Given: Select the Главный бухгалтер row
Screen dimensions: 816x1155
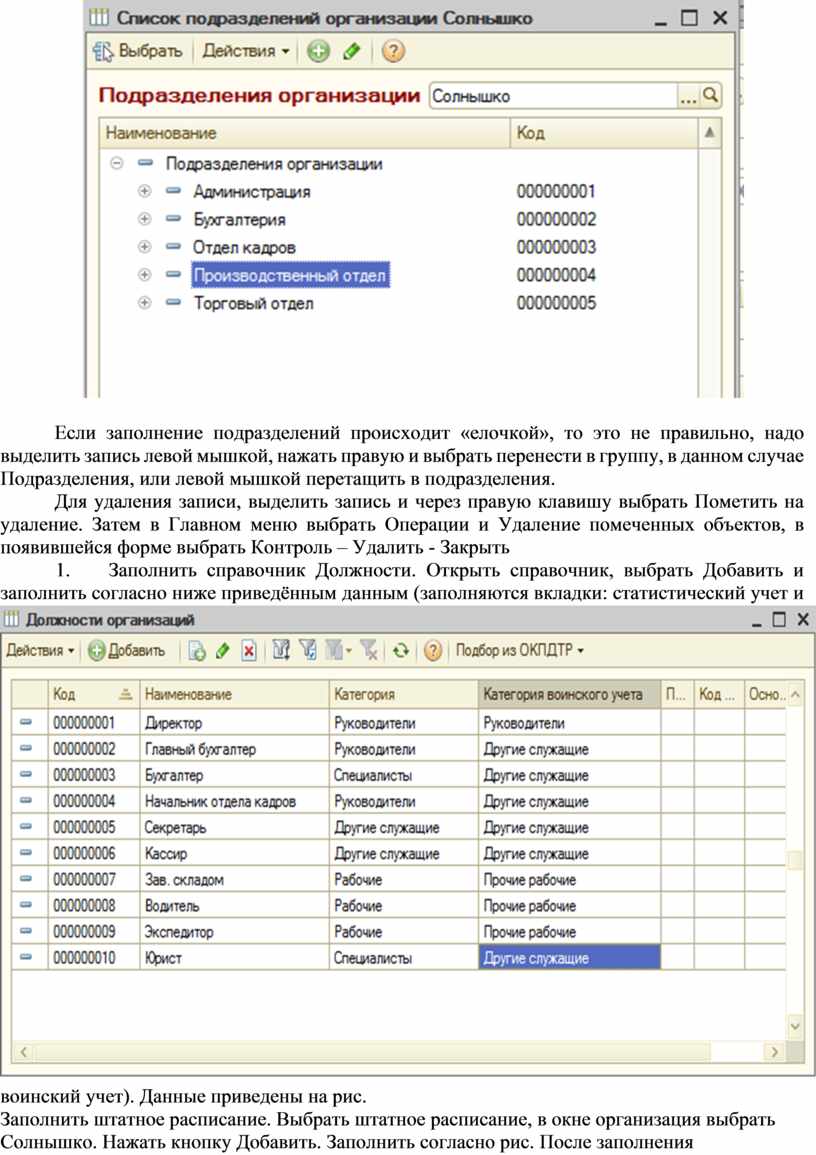Looking at the screenshot, I should [398, 749].
